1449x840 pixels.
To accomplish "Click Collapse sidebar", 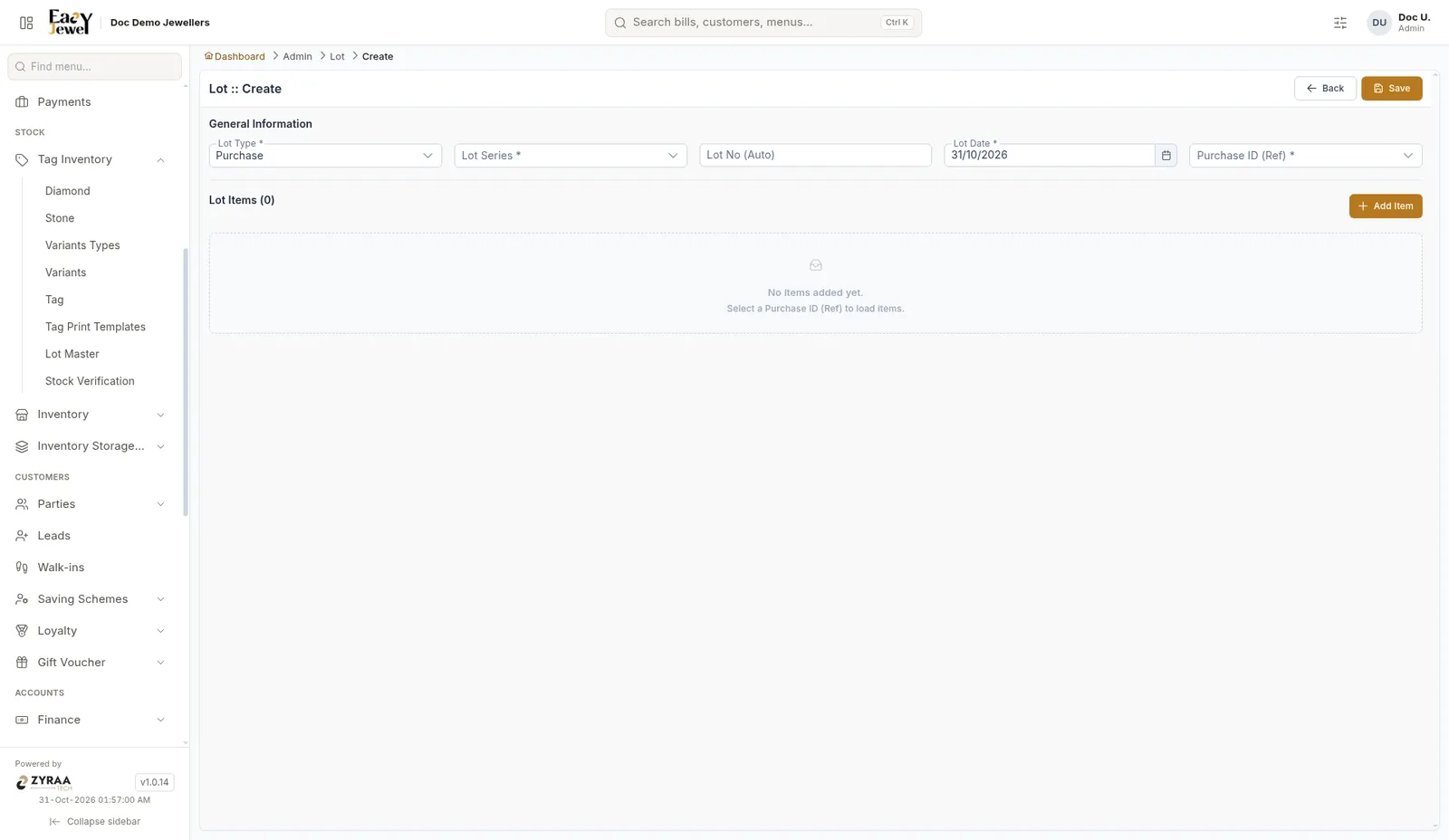I will click(x=95, y=822).
